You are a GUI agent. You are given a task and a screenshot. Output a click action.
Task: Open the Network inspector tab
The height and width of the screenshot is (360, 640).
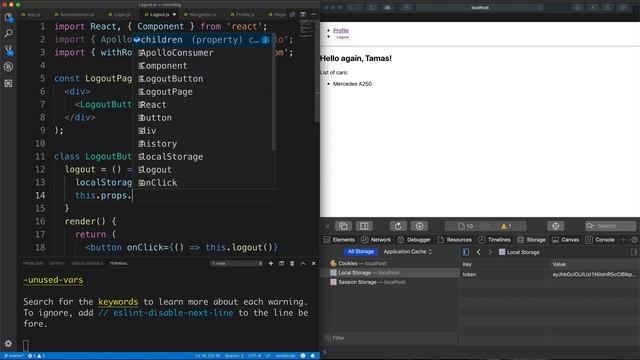point(376,240)
